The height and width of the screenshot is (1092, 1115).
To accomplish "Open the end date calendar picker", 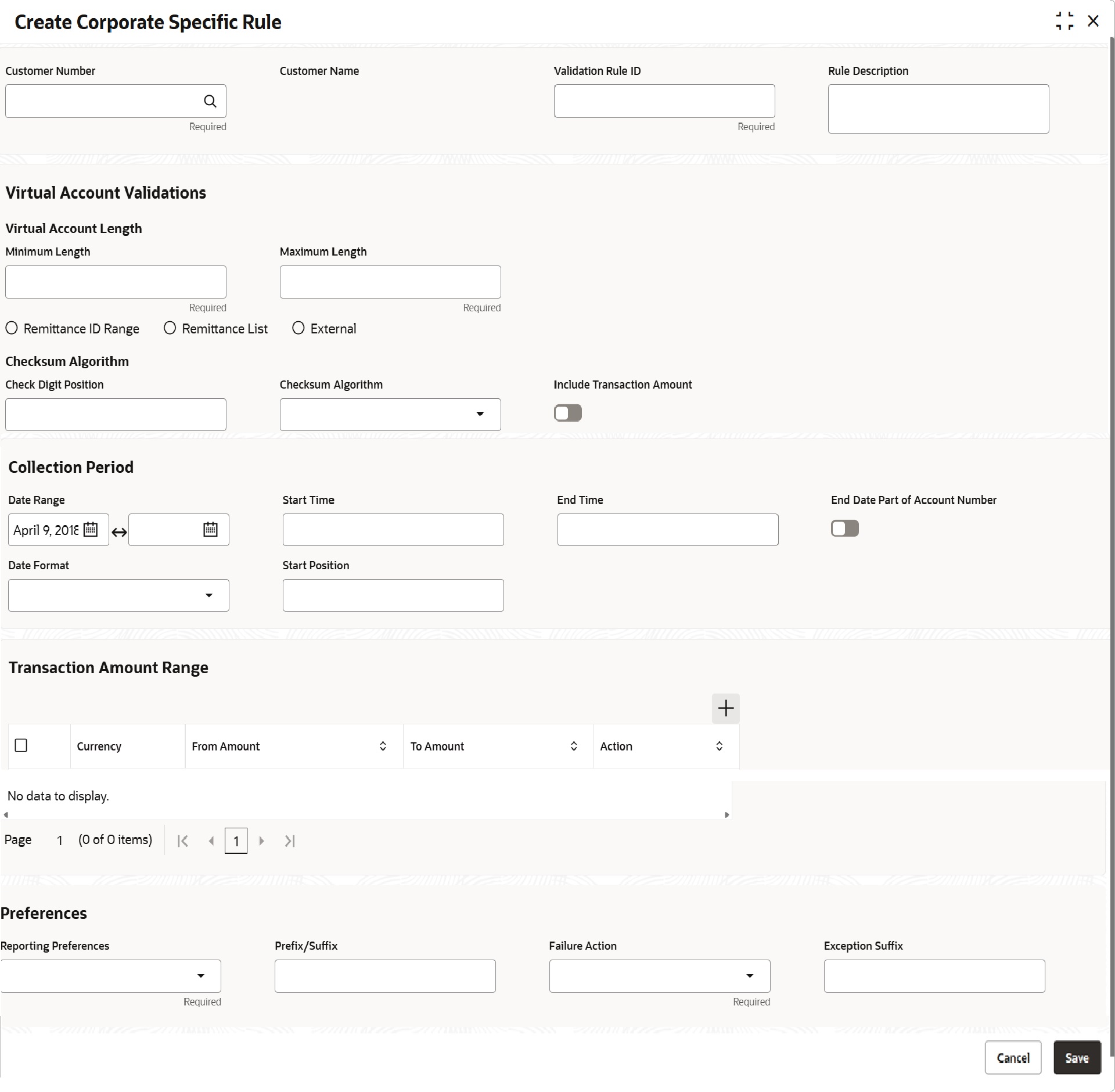I will tap(210, 530).
